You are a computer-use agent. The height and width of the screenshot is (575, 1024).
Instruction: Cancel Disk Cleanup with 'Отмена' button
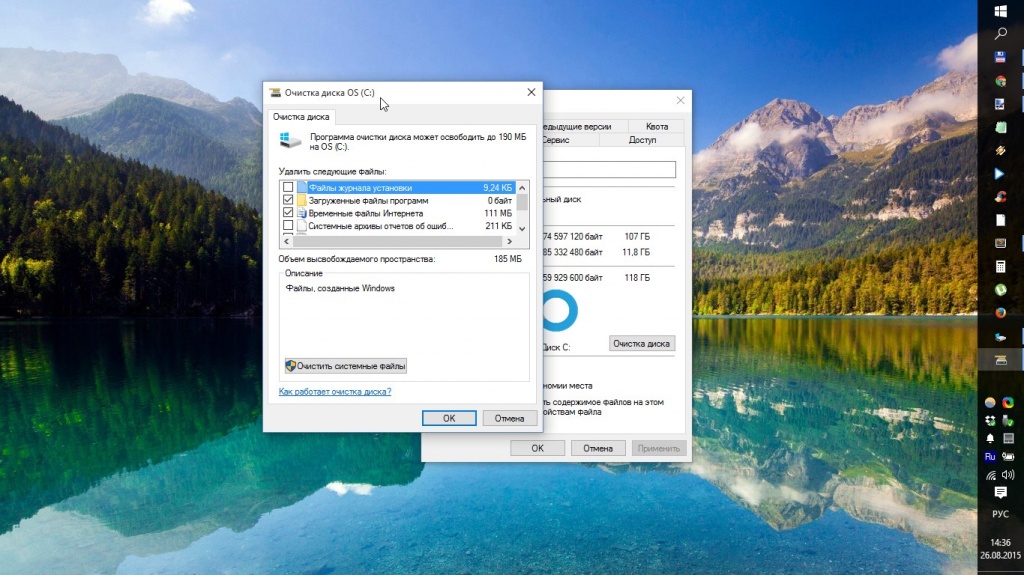coord(509,418)
